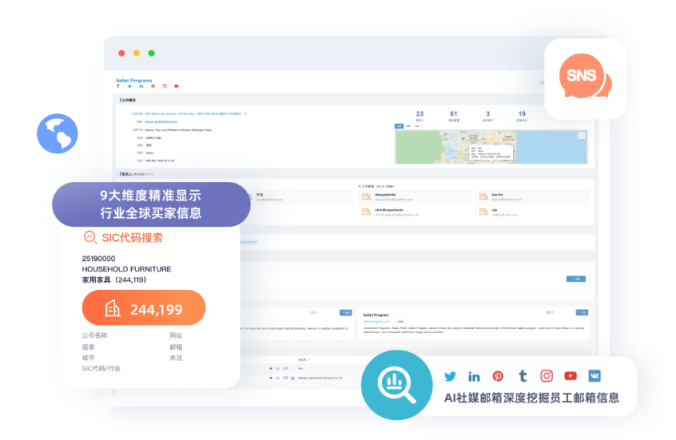676x440 pixels.
Task: Open the Pinterest icon in bottom banner
Action: (x=498, y=376)
